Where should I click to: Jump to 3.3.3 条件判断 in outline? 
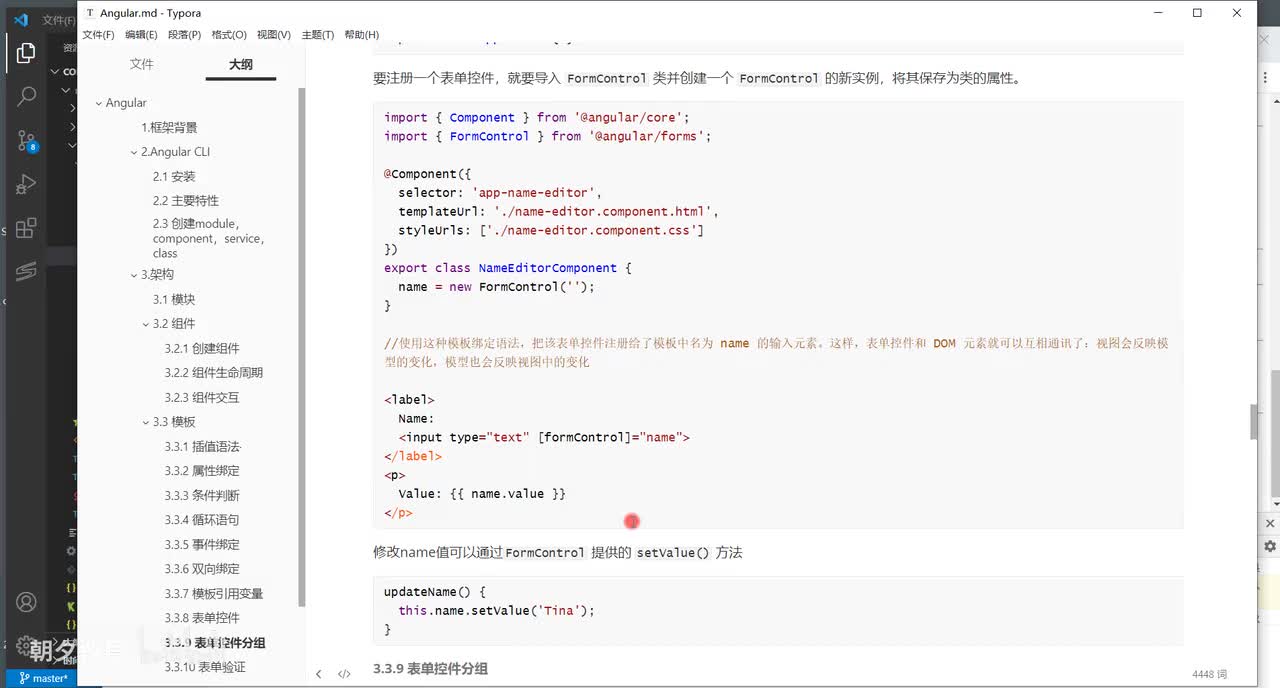coord(202,496)
